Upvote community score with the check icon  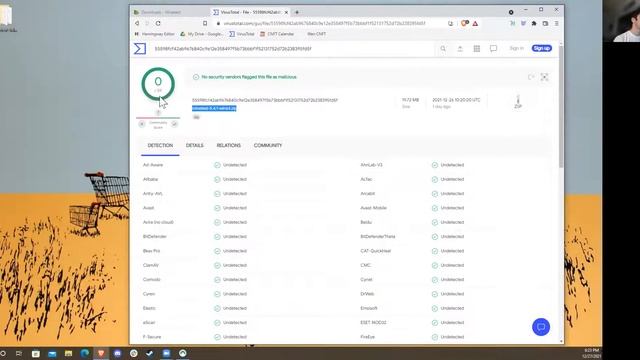point(174,124)
